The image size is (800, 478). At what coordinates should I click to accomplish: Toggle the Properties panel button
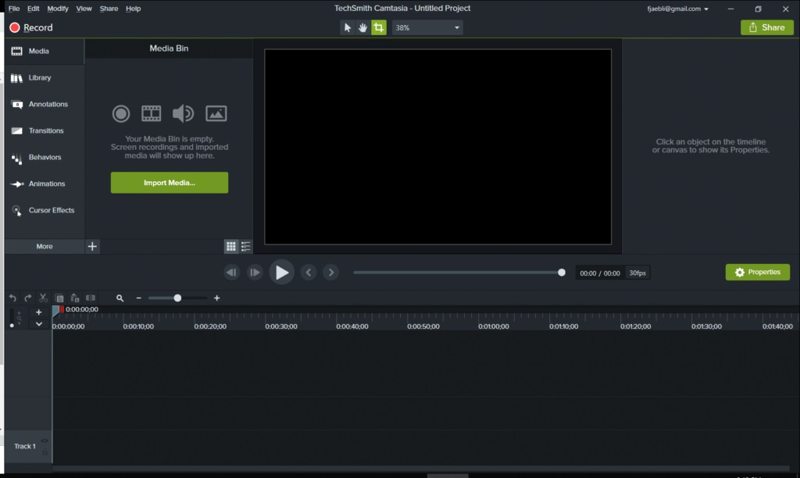pos(758,272)
